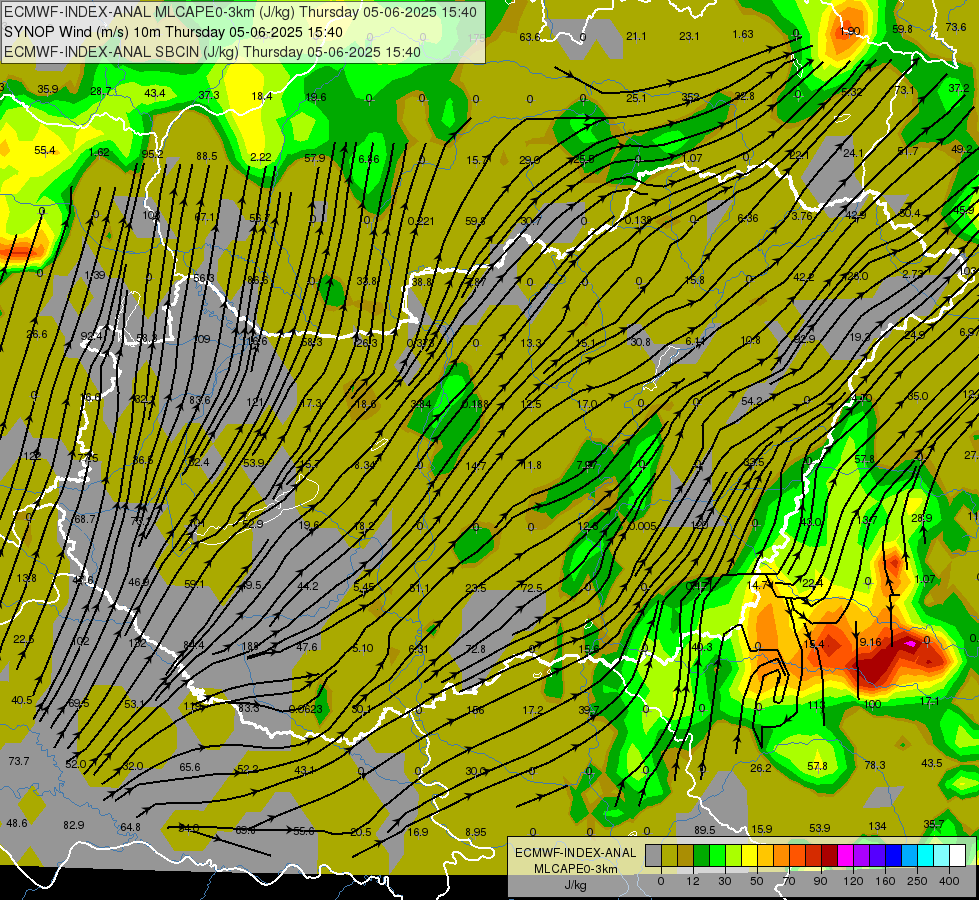Click the MLCAPE0-3km header line at top

tap(240, 12)
